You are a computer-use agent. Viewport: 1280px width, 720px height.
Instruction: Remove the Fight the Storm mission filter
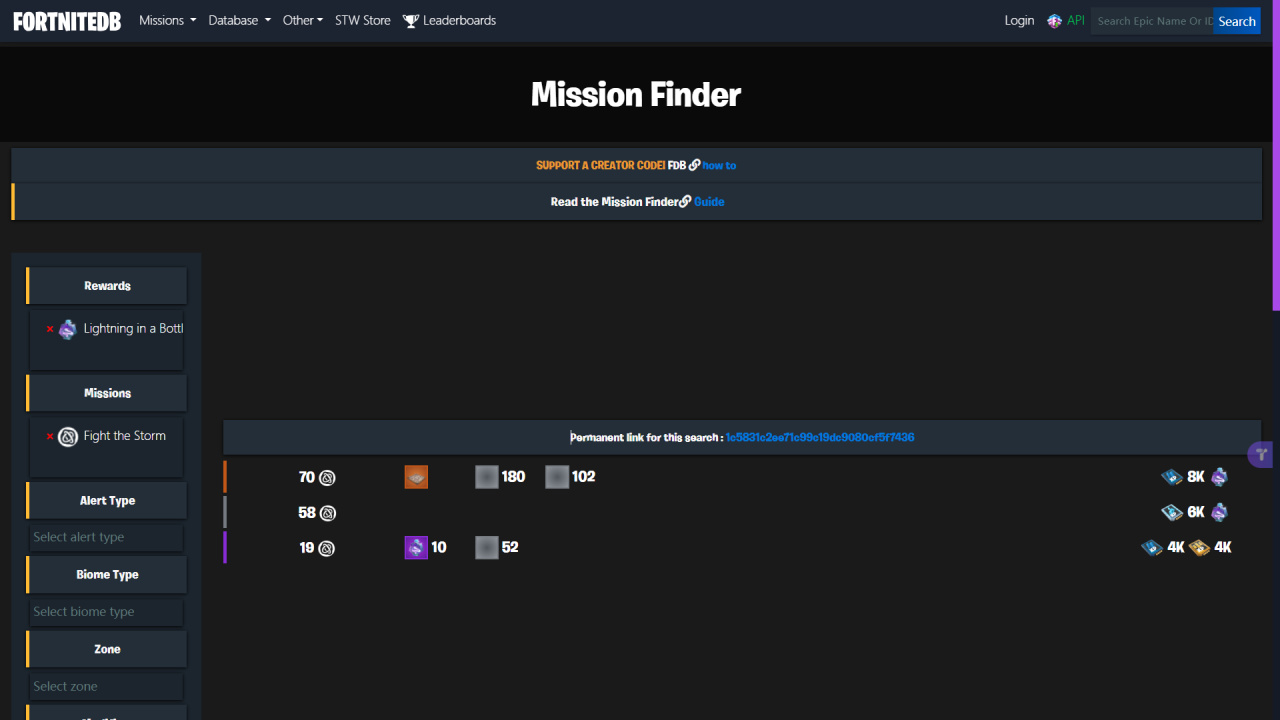pyautogui.click(x=50, y=436)
